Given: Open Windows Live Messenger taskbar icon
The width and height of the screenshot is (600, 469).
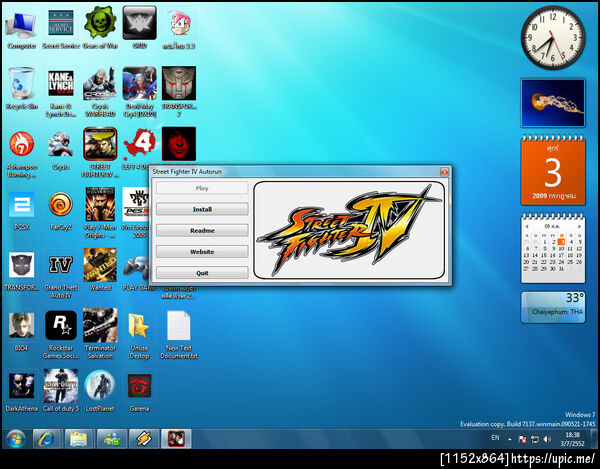Looking at the screenshot, I should (111, 439).
